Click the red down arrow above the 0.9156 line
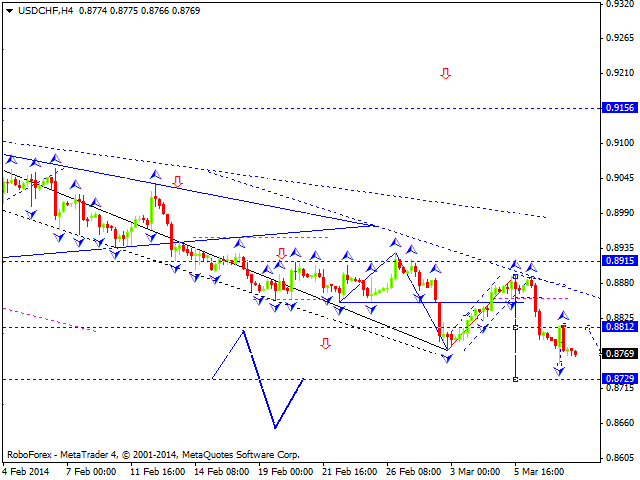The width and height of the screenshot is (640, 480). (446, 74)
